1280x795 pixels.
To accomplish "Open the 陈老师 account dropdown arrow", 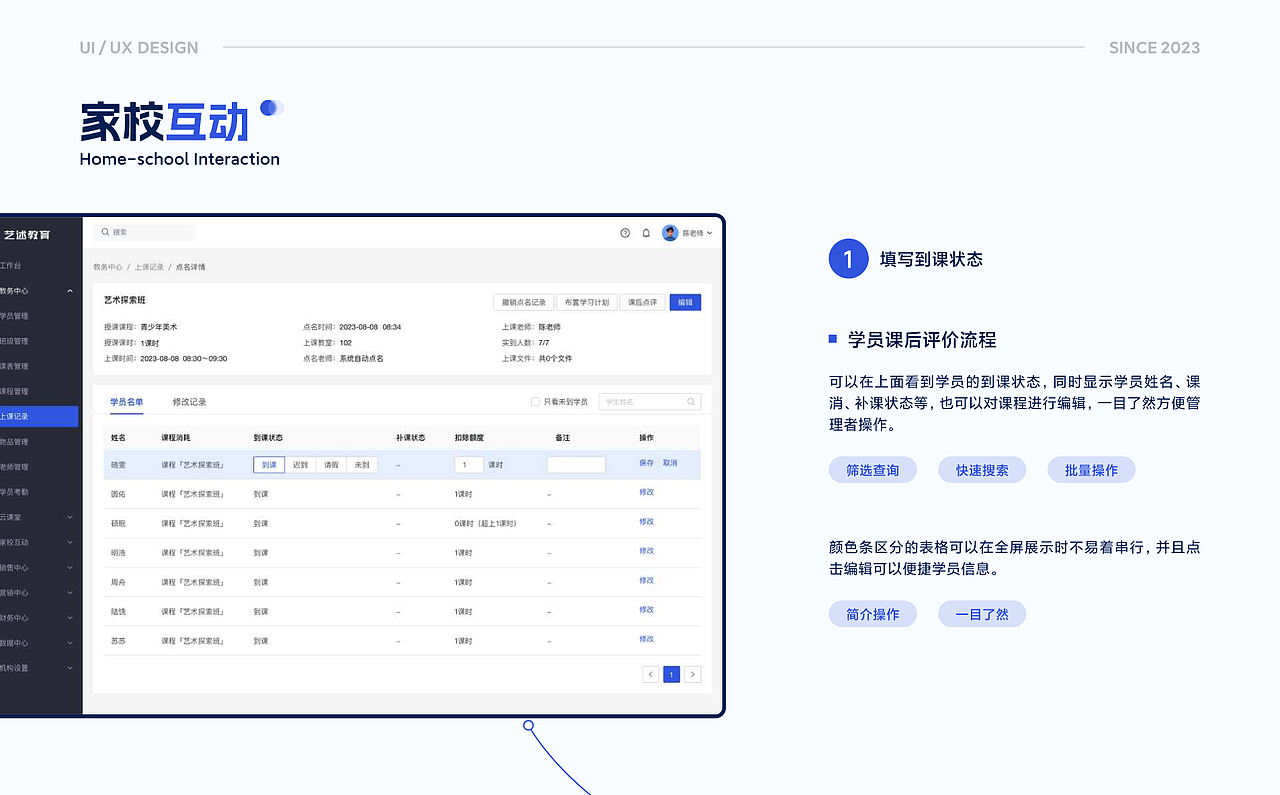I will (710, 233).
